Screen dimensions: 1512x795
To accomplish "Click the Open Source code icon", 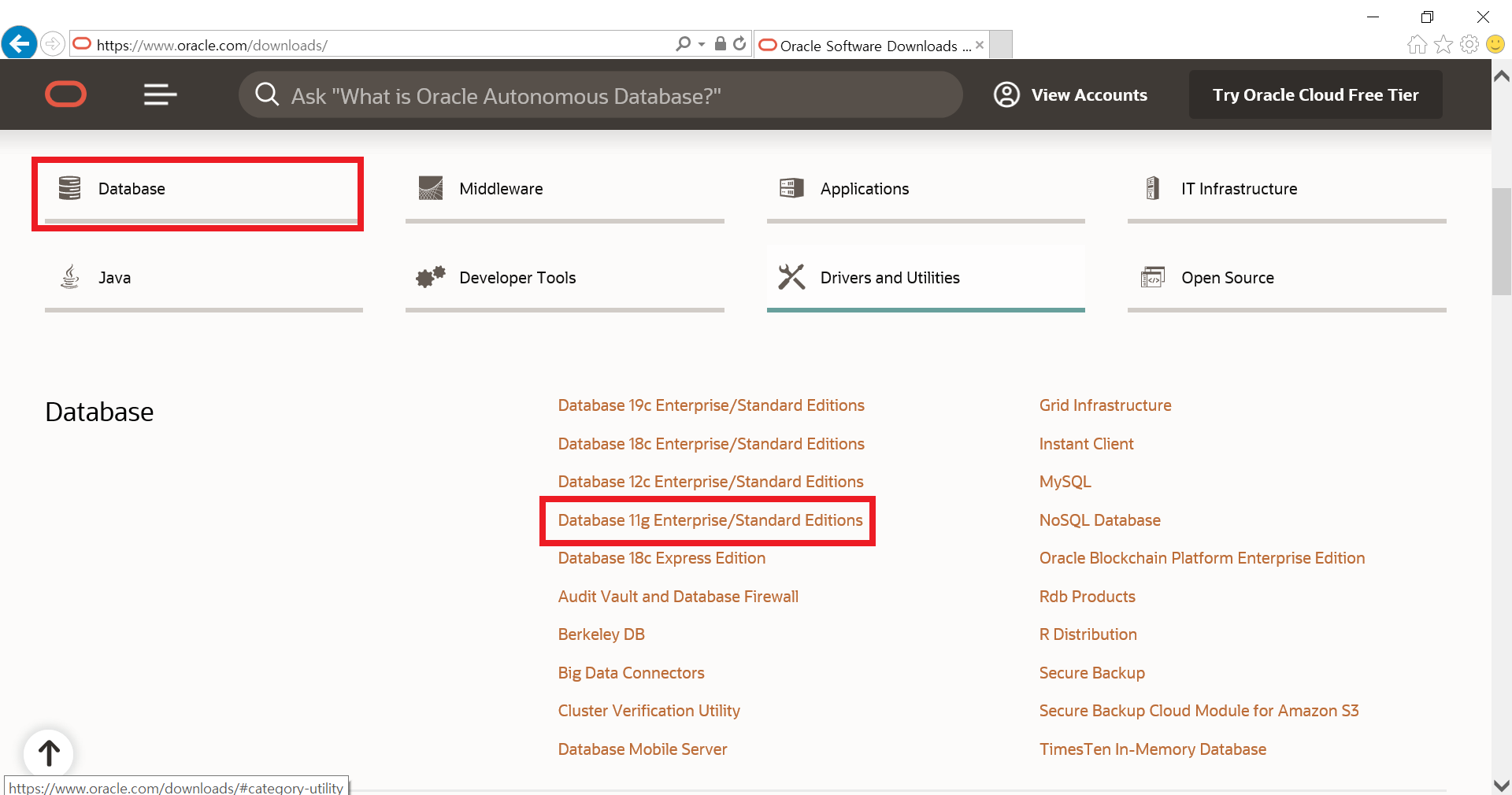I will pos(1152,277).
